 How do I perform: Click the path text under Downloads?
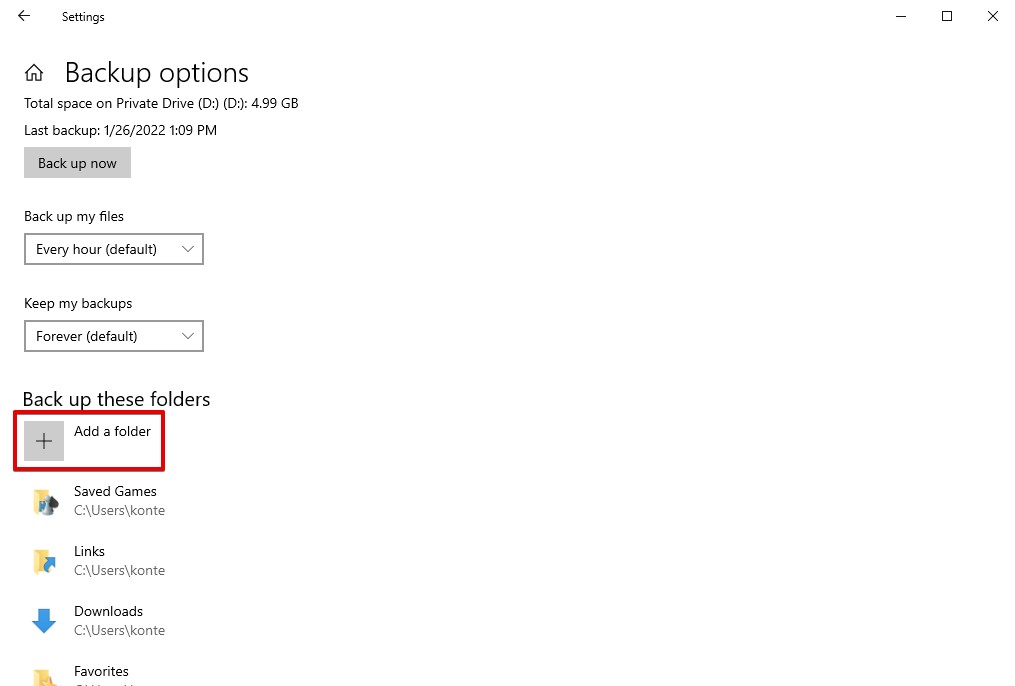(x=119, y=630)
